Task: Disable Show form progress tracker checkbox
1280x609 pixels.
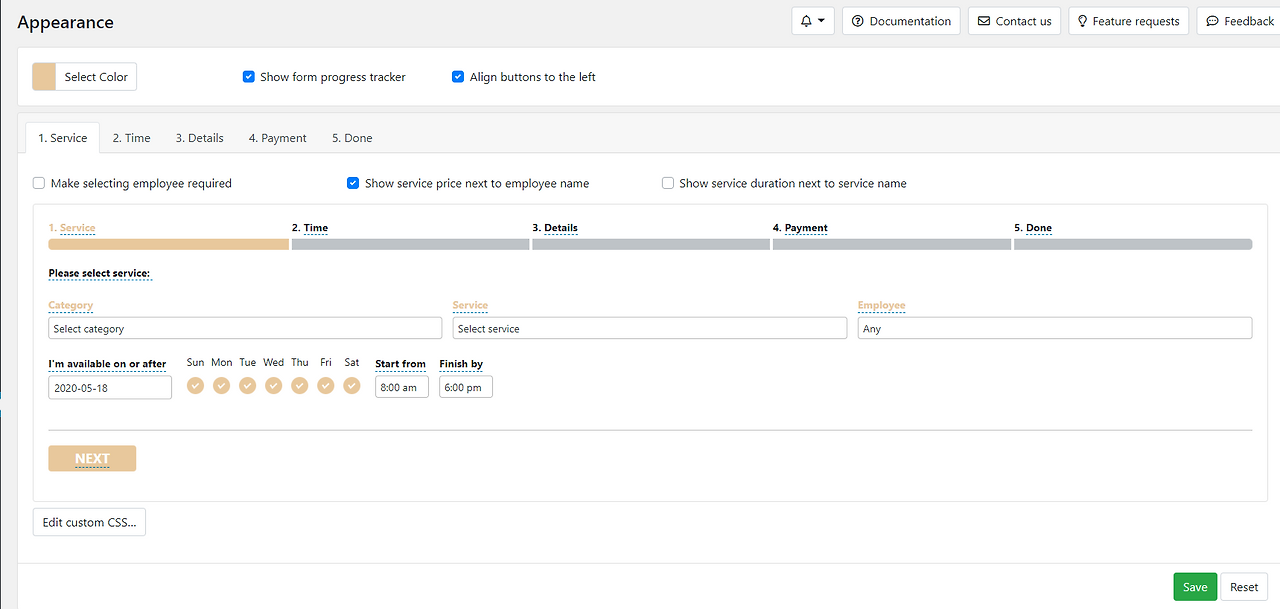Action: coord(249,77)
